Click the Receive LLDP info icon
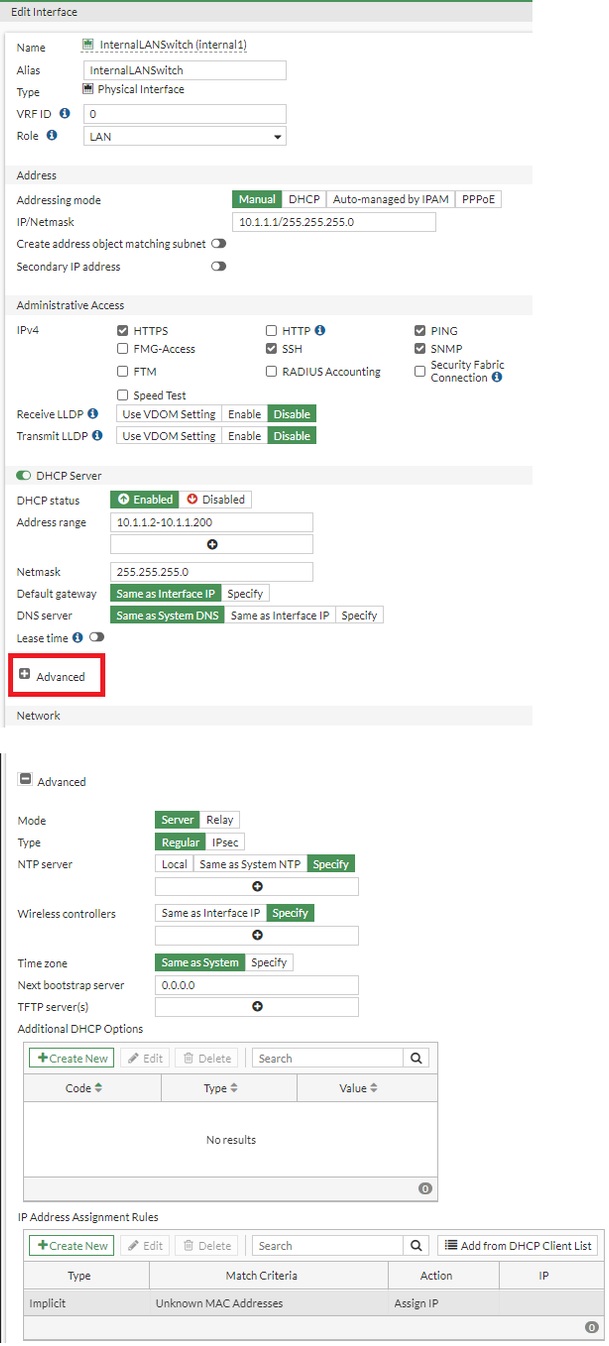 pyautogui.click(x=93, y=413)
